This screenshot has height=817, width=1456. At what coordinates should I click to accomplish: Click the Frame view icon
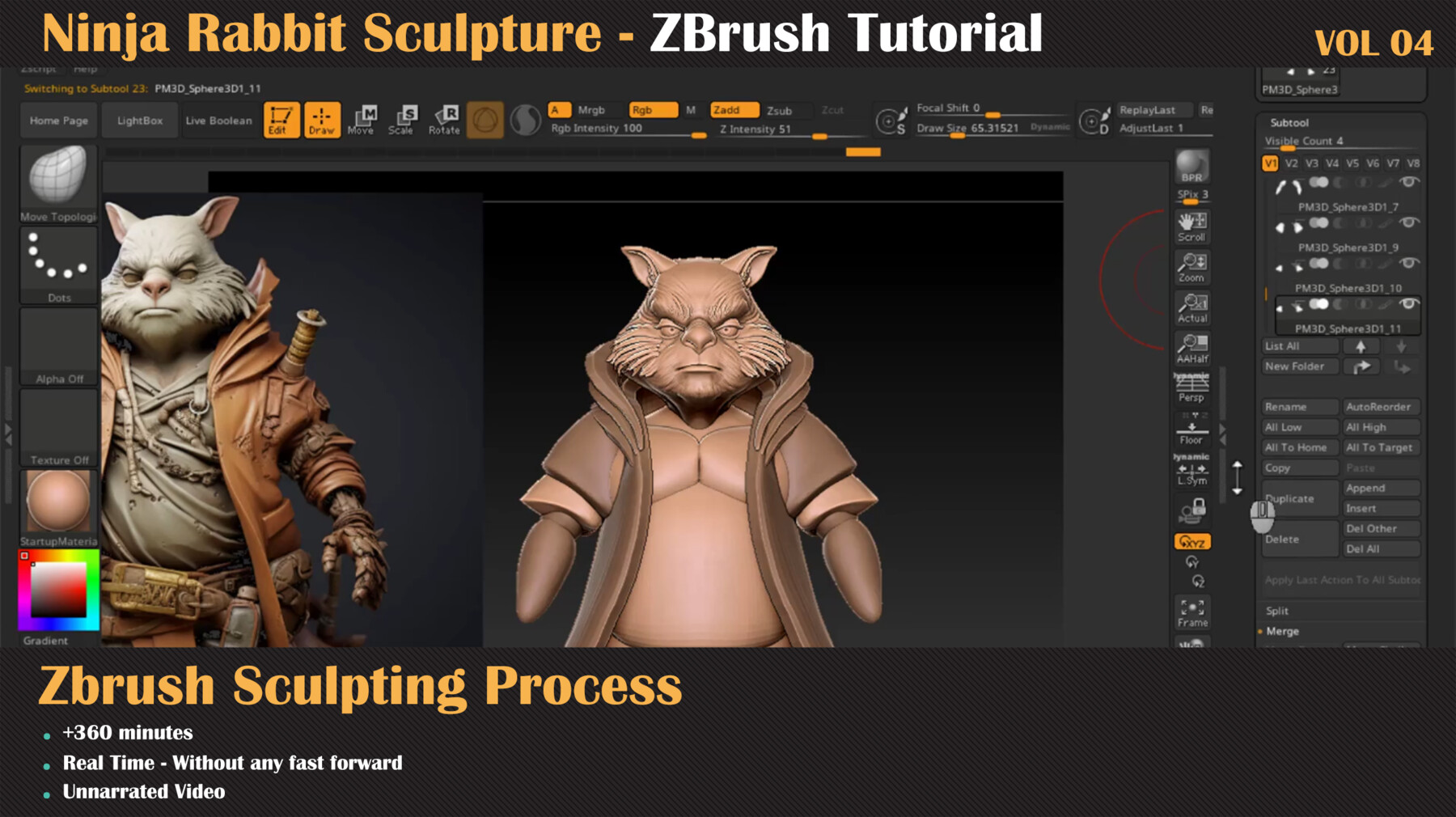coord(1192,612)
